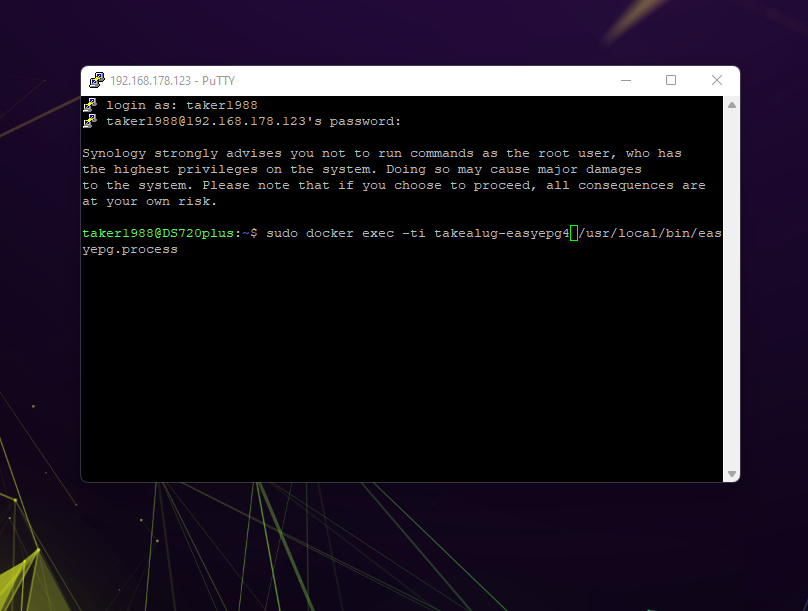Click the 'exec' word in the command

point(378,233)
